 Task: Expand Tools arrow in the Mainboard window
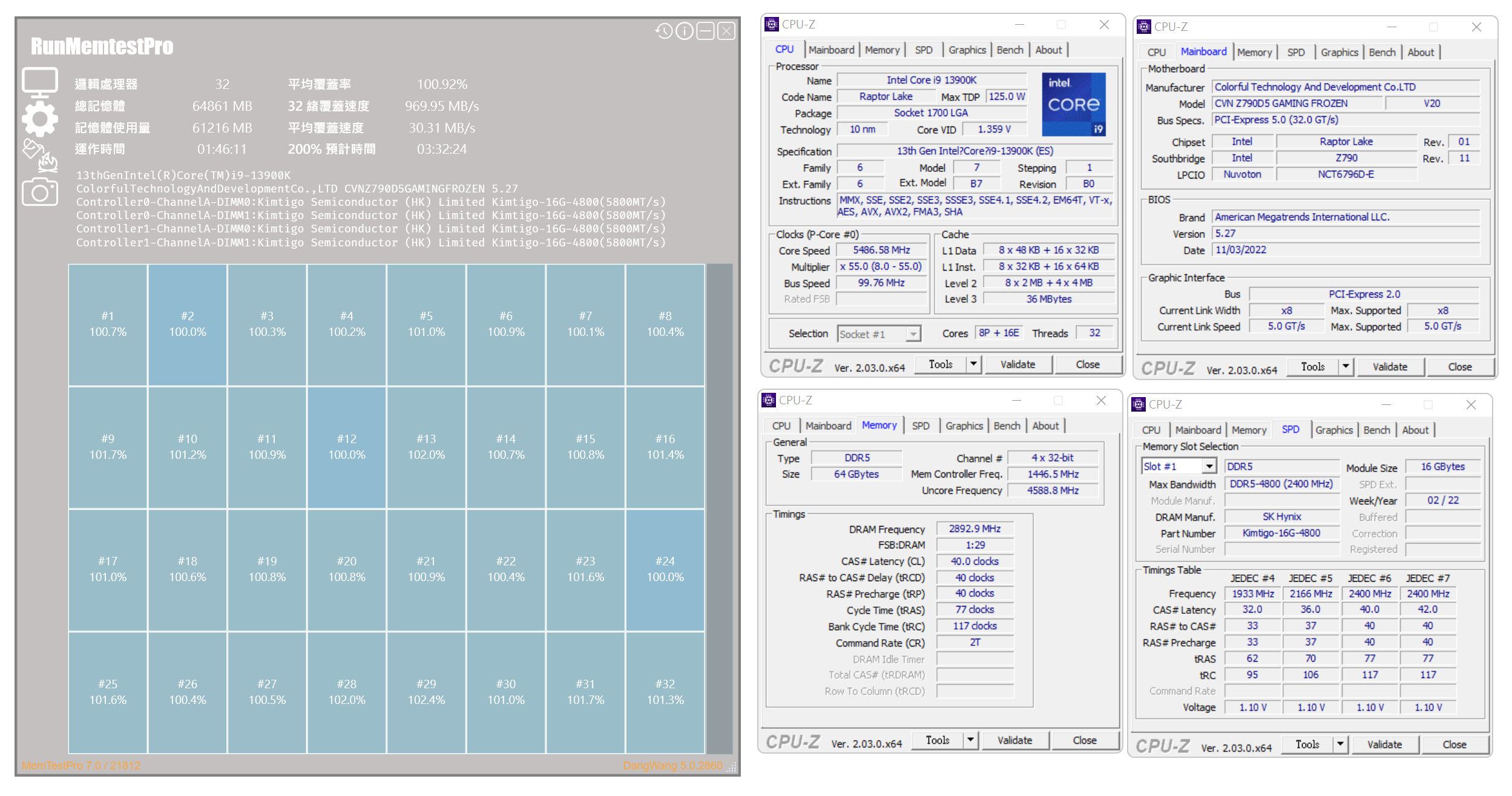point(1346,367)
